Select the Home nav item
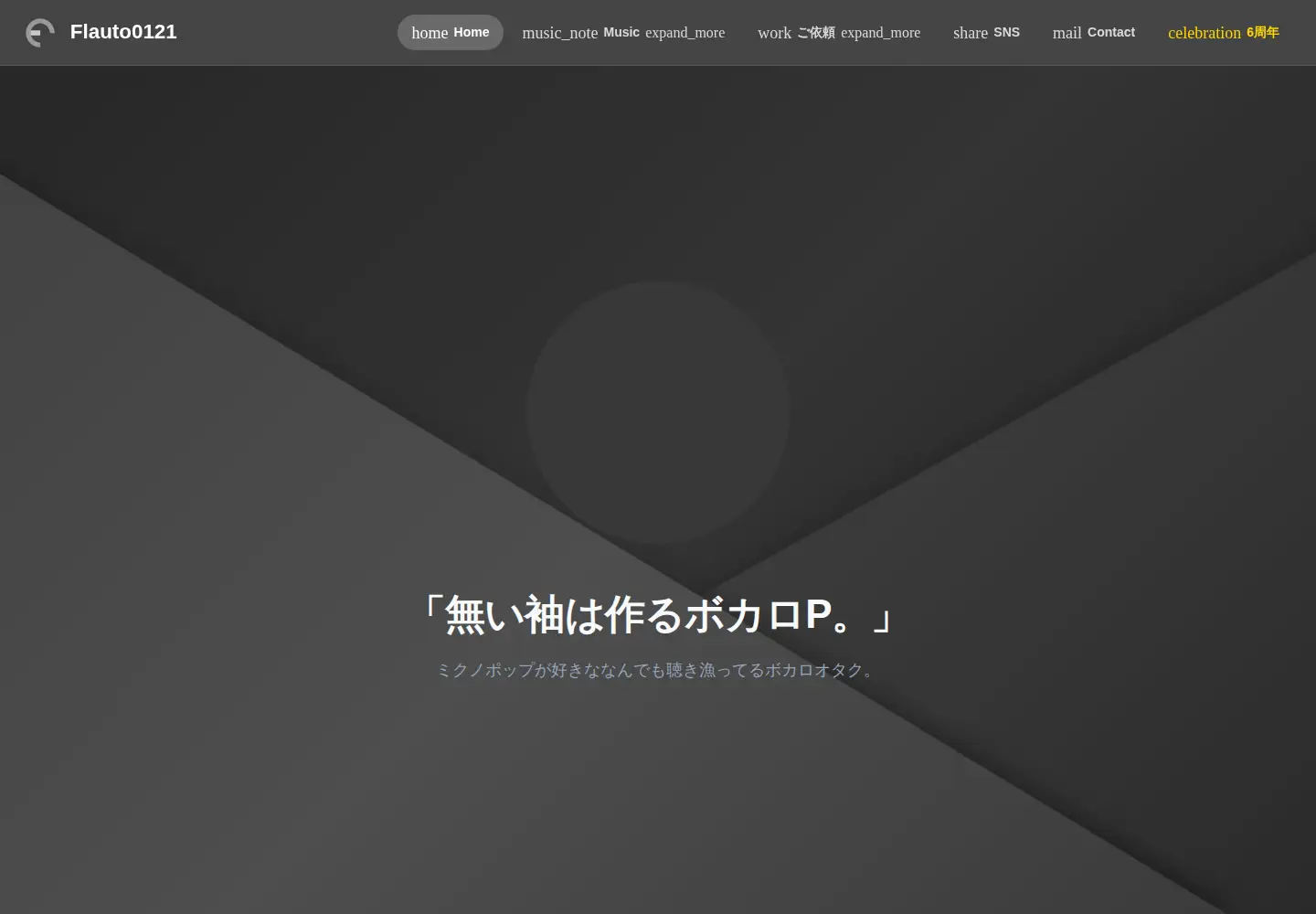The height and width of the screenshot is (914, 1316). point(451,32)
